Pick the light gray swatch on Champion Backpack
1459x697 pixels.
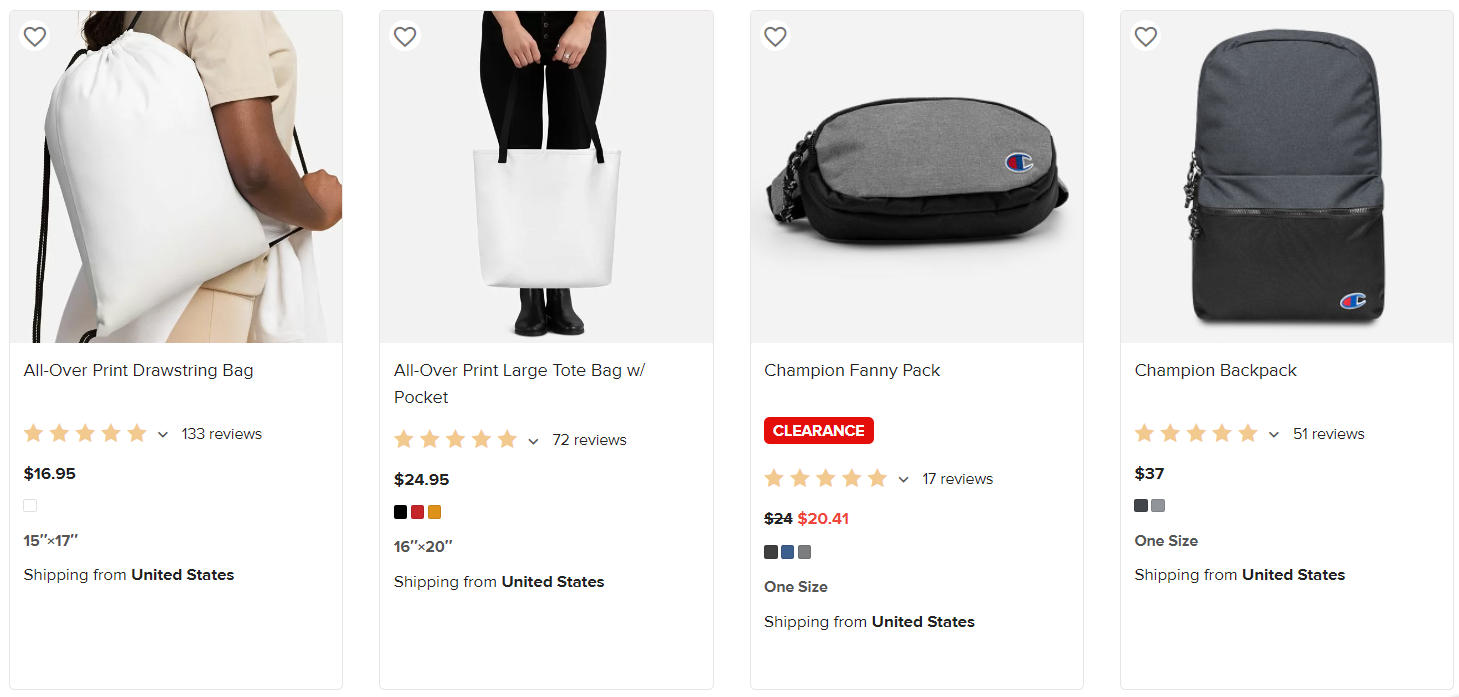click(x=1157, y=505)
